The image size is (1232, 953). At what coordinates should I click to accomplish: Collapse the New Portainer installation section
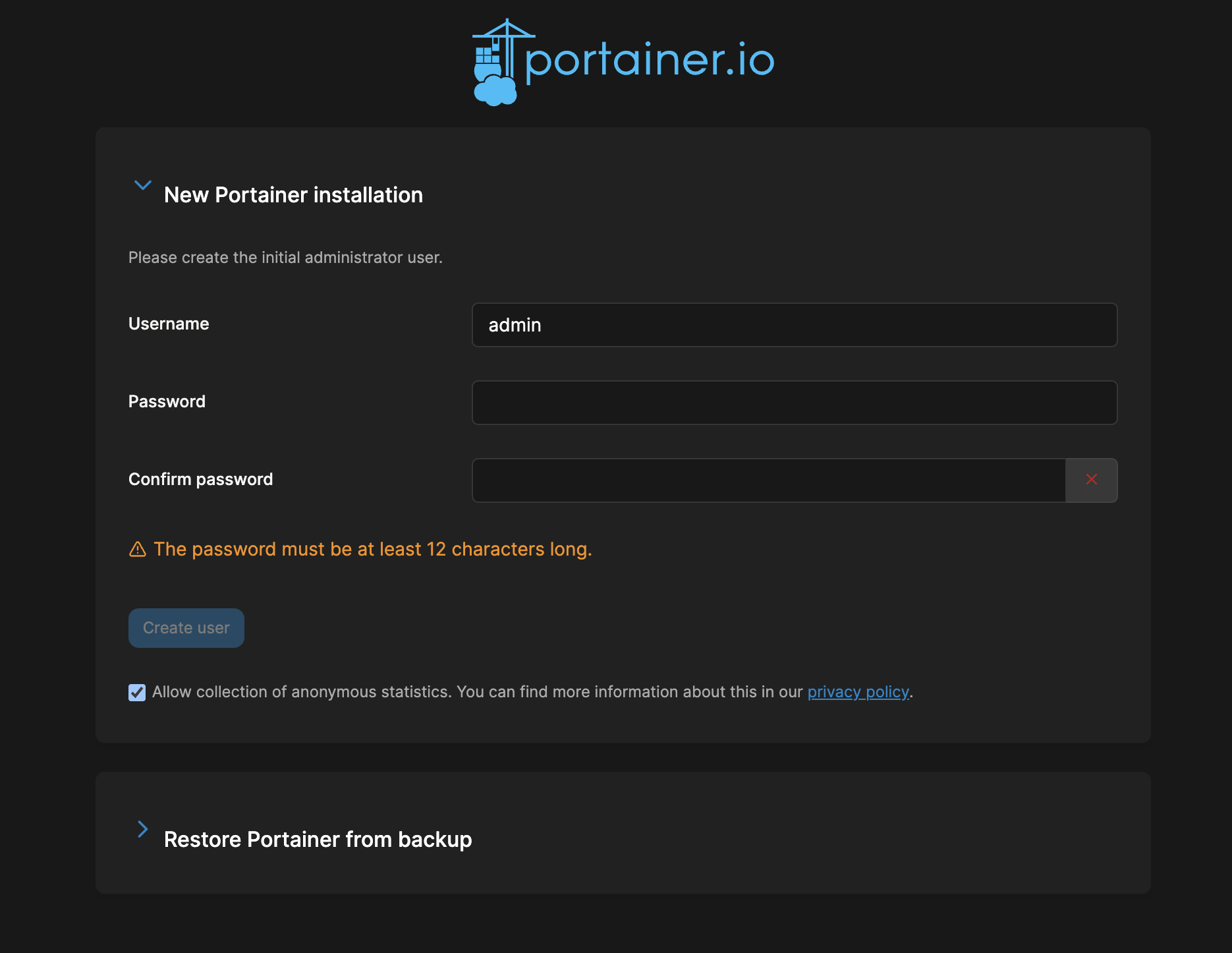[143, 185]
